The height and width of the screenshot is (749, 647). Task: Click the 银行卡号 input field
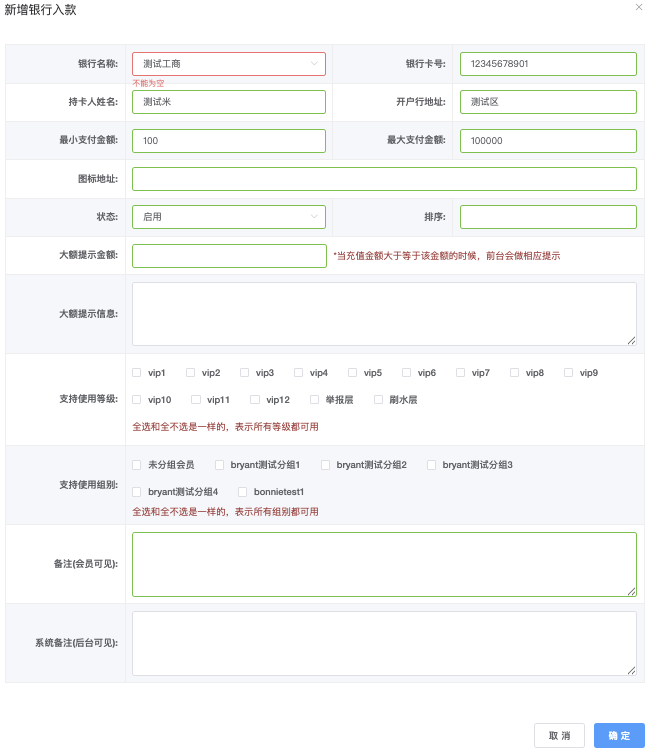(x=548, y=64)
